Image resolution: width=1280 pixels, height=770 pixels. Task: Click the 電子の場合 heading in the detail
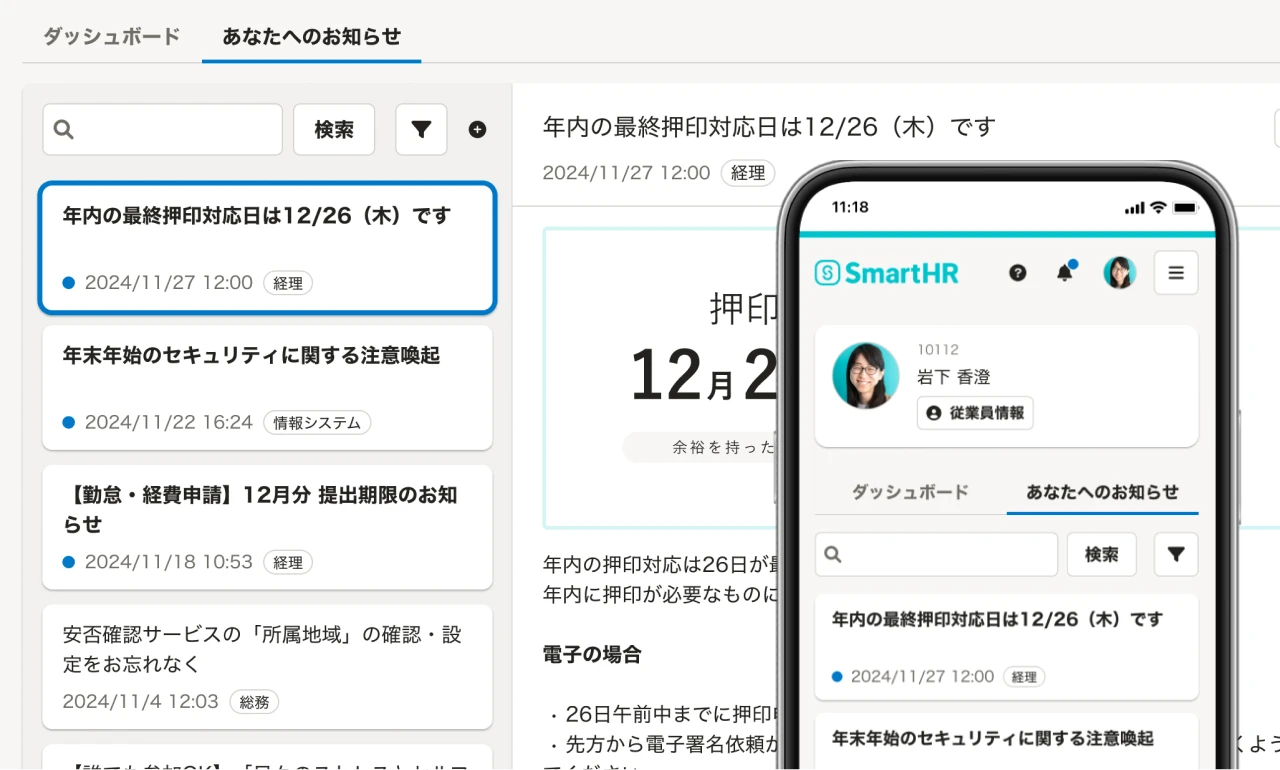(x=592, y=655)
